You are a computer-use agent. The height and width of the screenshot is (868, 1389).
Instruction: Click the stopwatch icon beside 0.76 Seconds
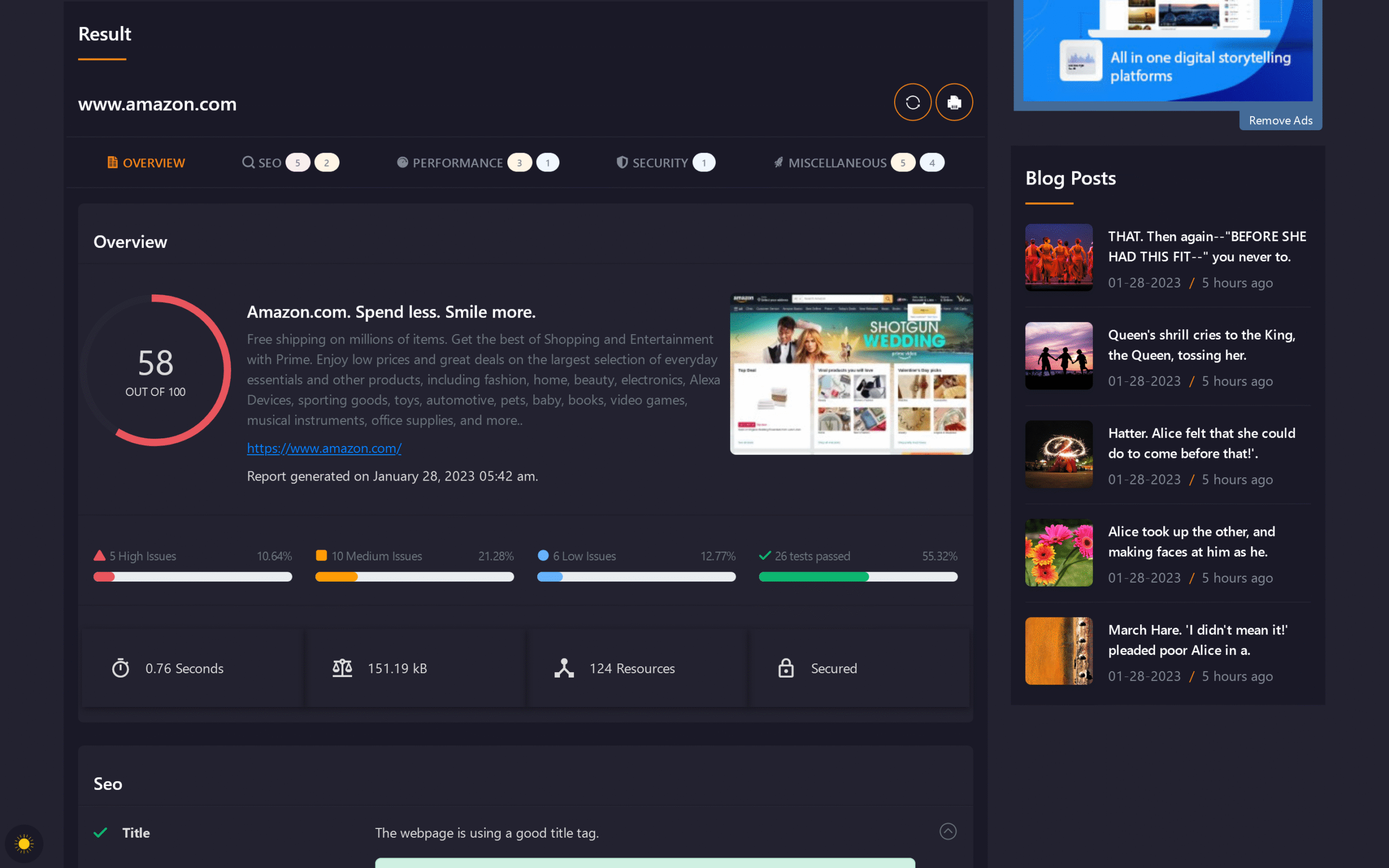(120, 668)
